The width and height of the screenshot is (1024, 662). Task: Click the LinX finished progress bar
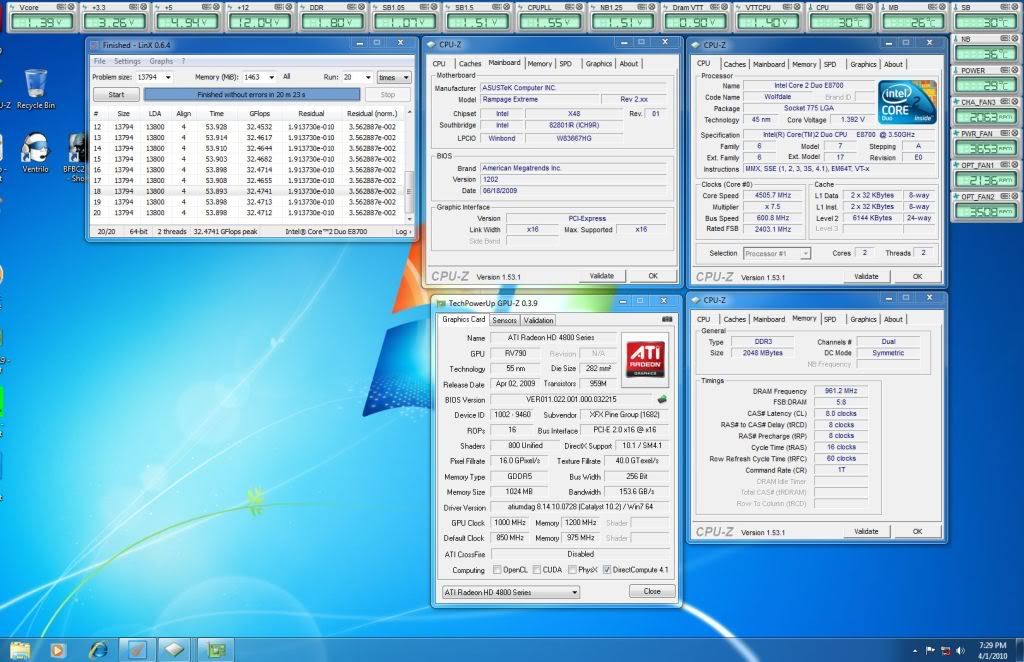(251, 95)
